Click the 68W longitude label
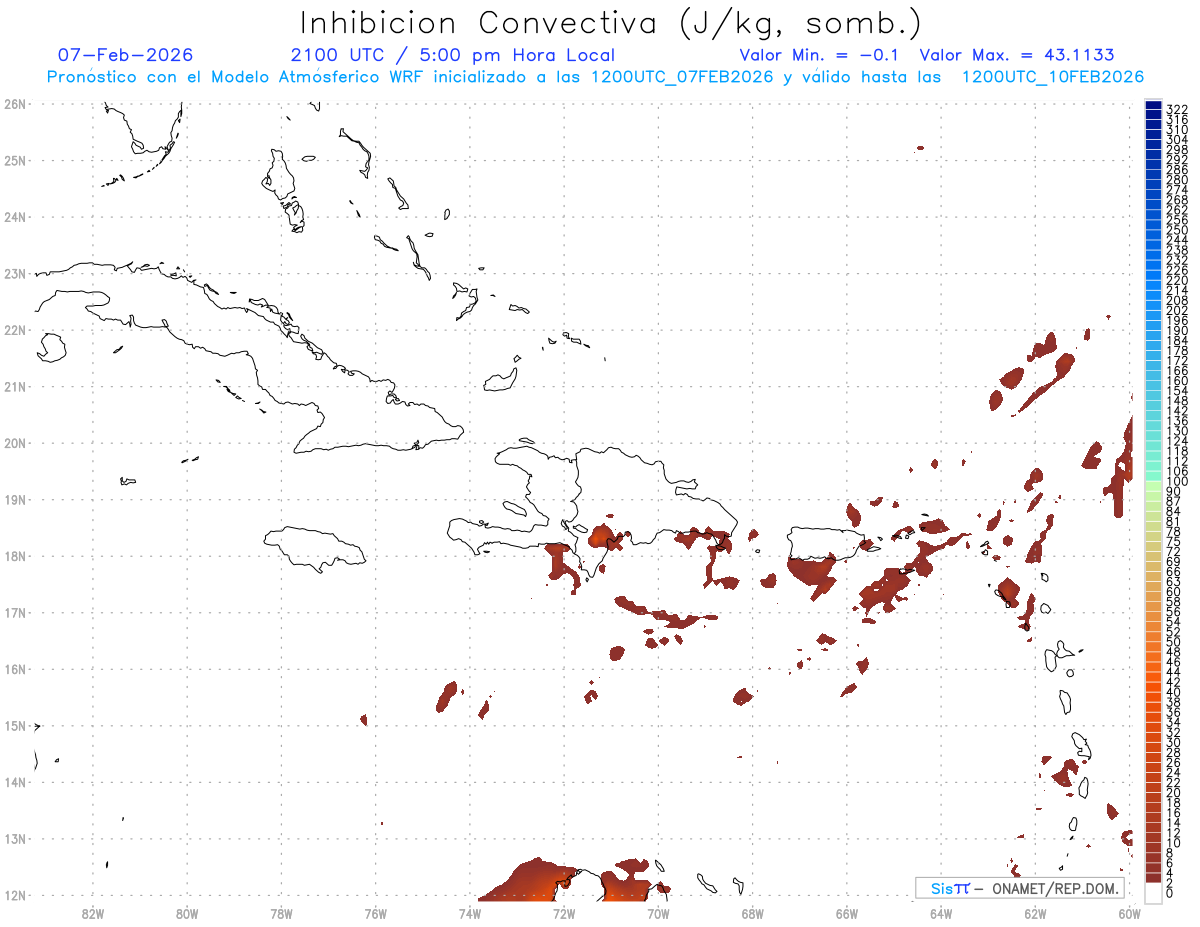This screenshot has height=927, width=1200. 753,912
